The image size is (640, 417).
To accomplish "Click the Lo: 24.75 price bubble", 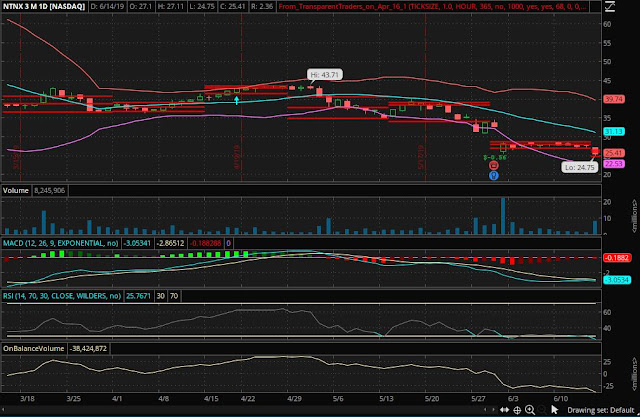I will [580, 167].
